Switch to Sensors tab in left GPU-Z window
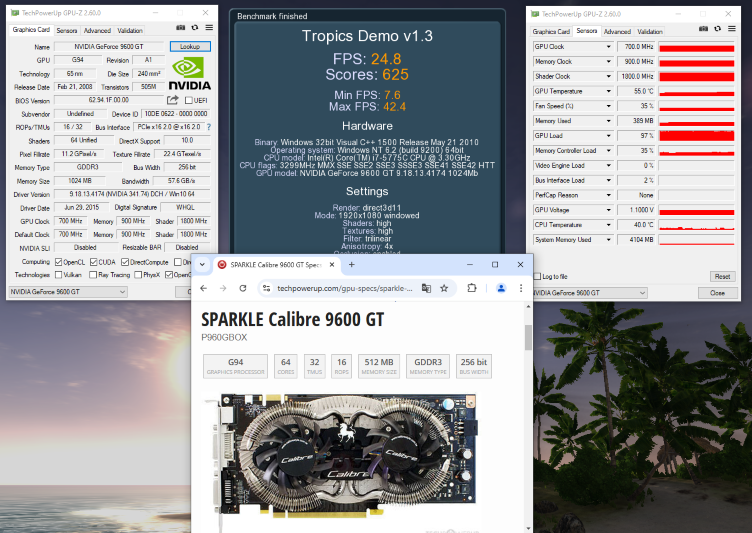Viewport: 752px width, 533px height. tap(67, 31)
